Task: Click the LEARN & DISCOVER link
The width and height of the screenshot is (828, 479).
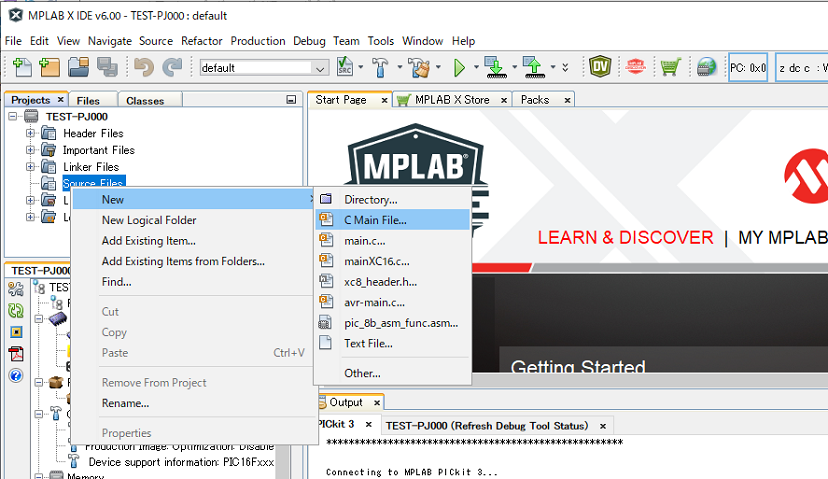Action: 625,238
